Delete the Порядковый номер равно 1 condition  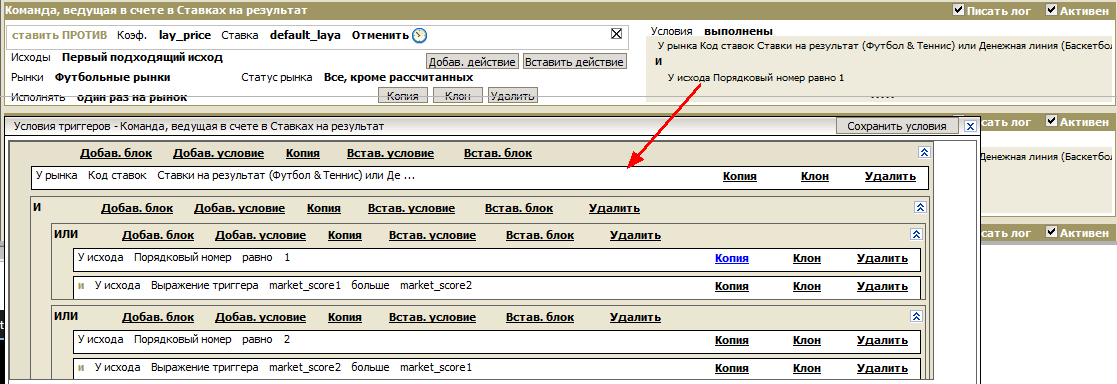click(883, 259)
